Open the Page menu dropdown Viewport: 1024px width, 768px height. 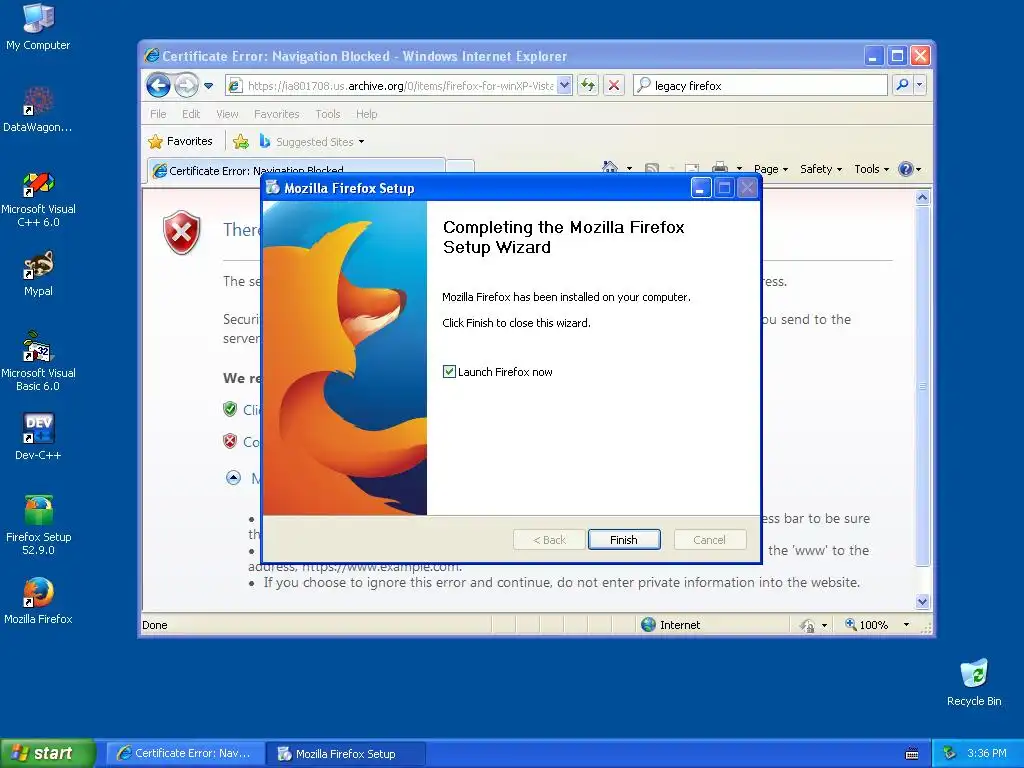coord(771,169)
